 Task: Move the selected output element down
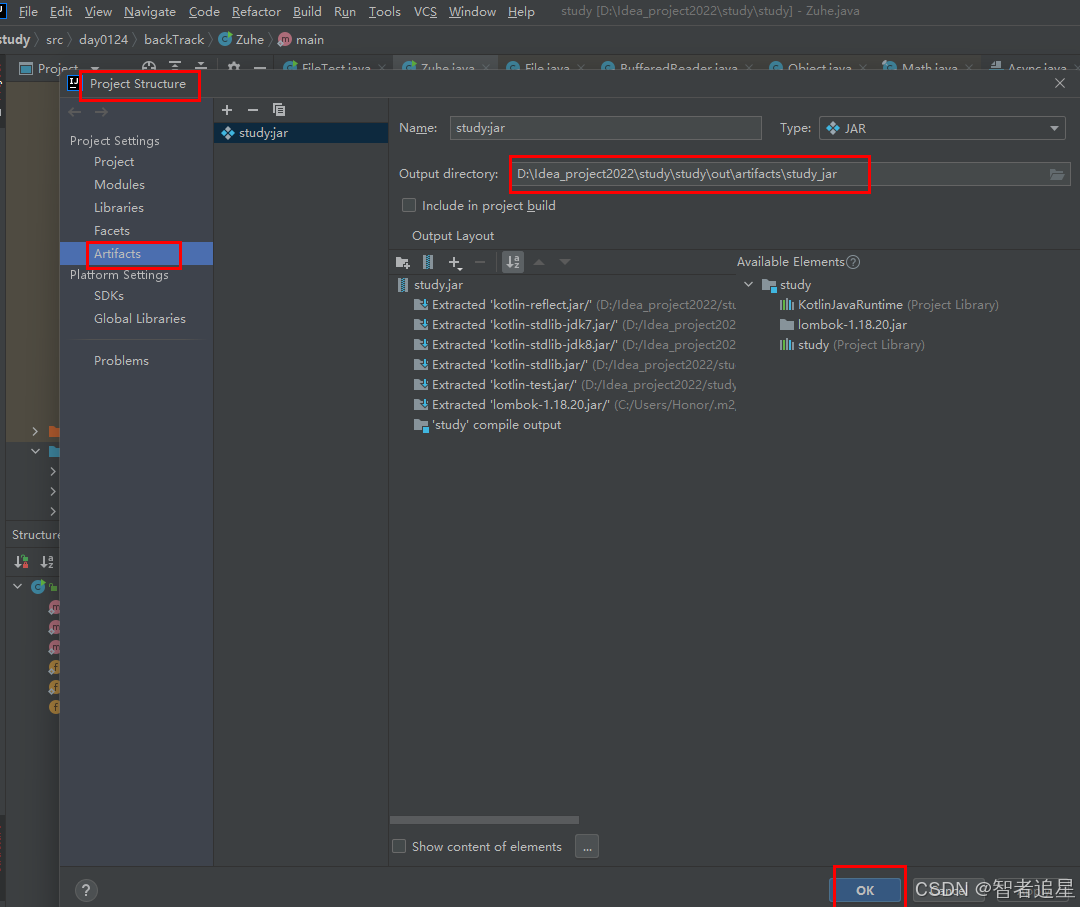565,262
